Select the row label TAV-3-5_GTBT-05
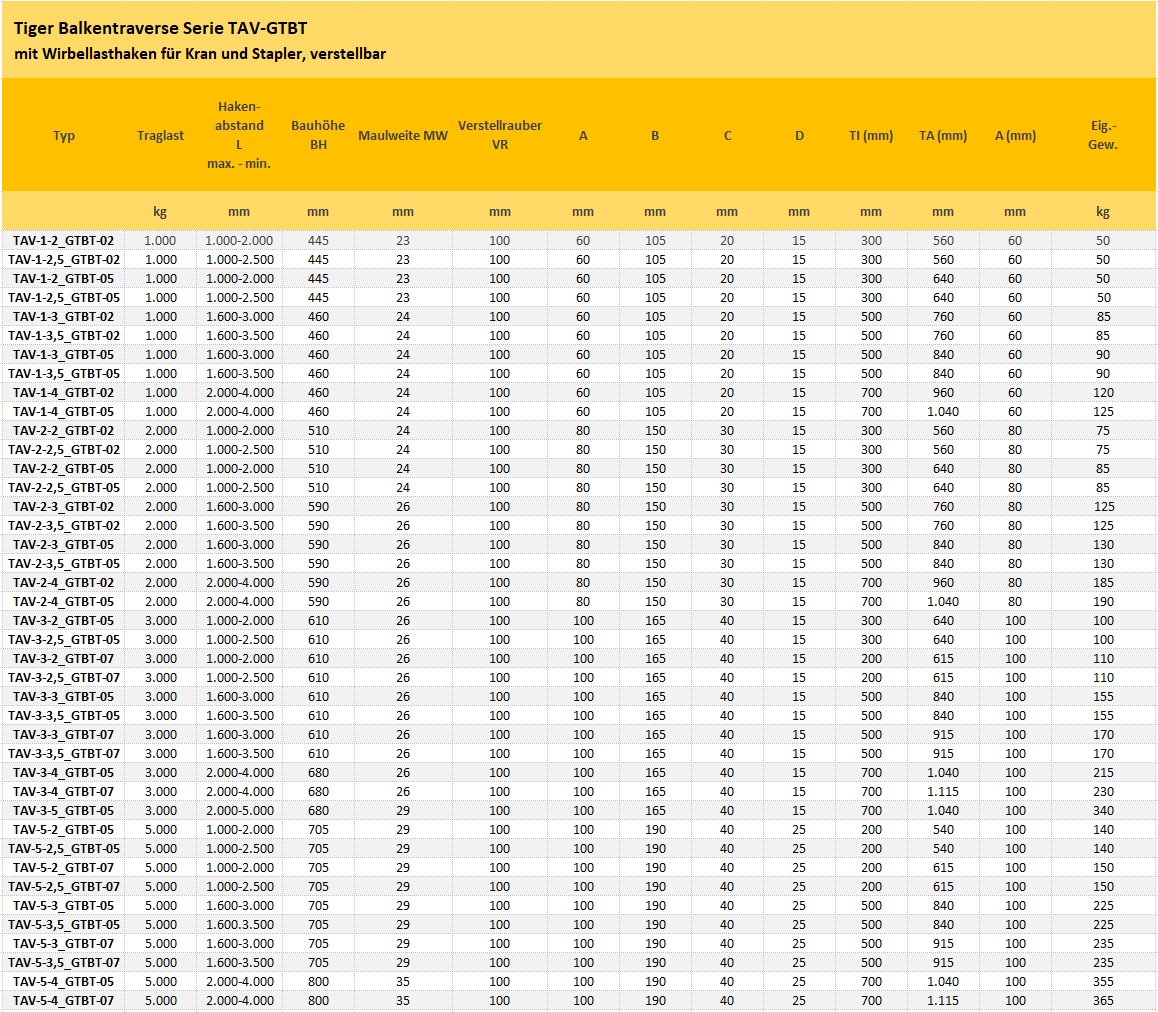The image size is (1158, 1012). [64, 811]
